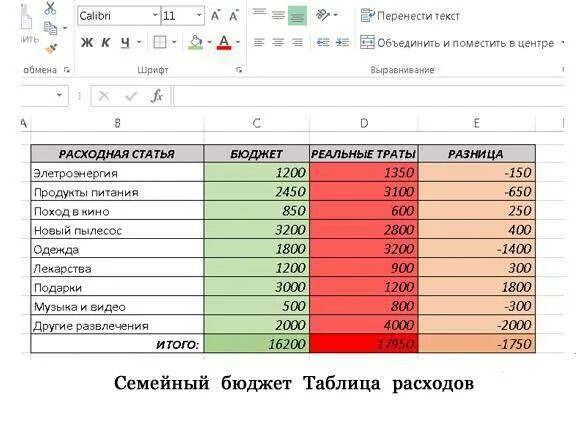Toggle the highlighted bottom align button

pos(297,16)
